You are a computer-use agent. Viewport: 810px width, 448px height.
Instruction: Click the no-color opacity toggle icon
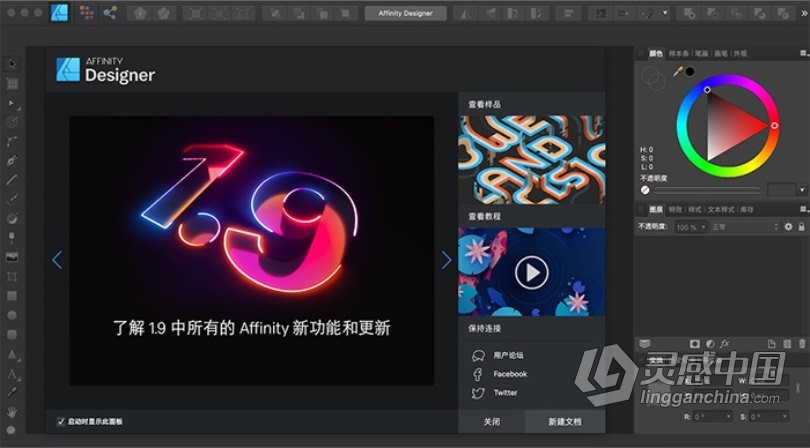645,190
